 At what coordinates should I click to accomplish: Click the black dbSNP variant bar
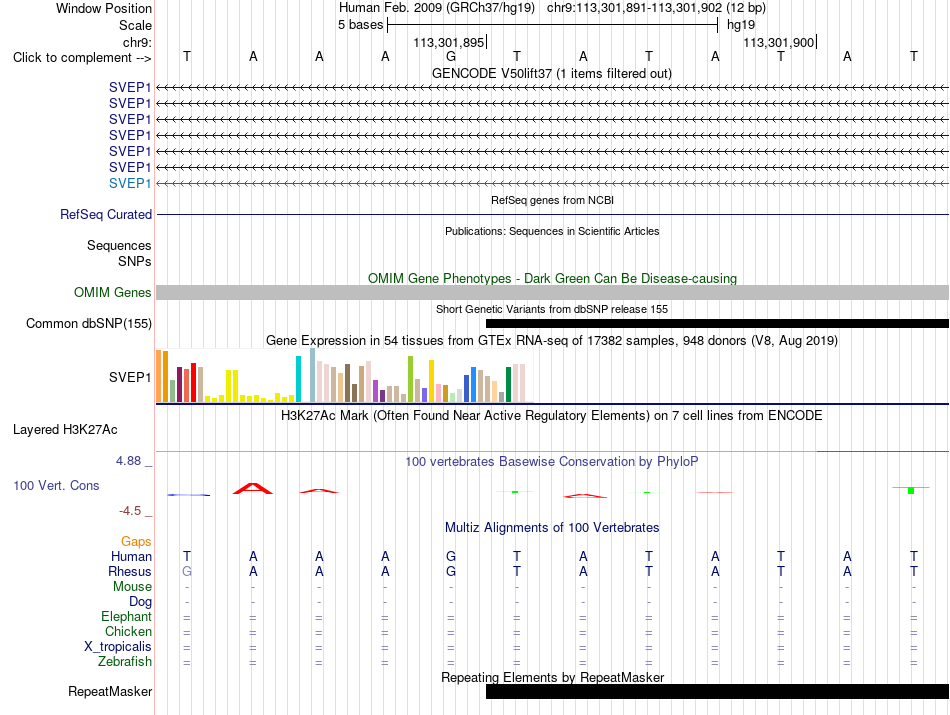(x=717, y=324)
